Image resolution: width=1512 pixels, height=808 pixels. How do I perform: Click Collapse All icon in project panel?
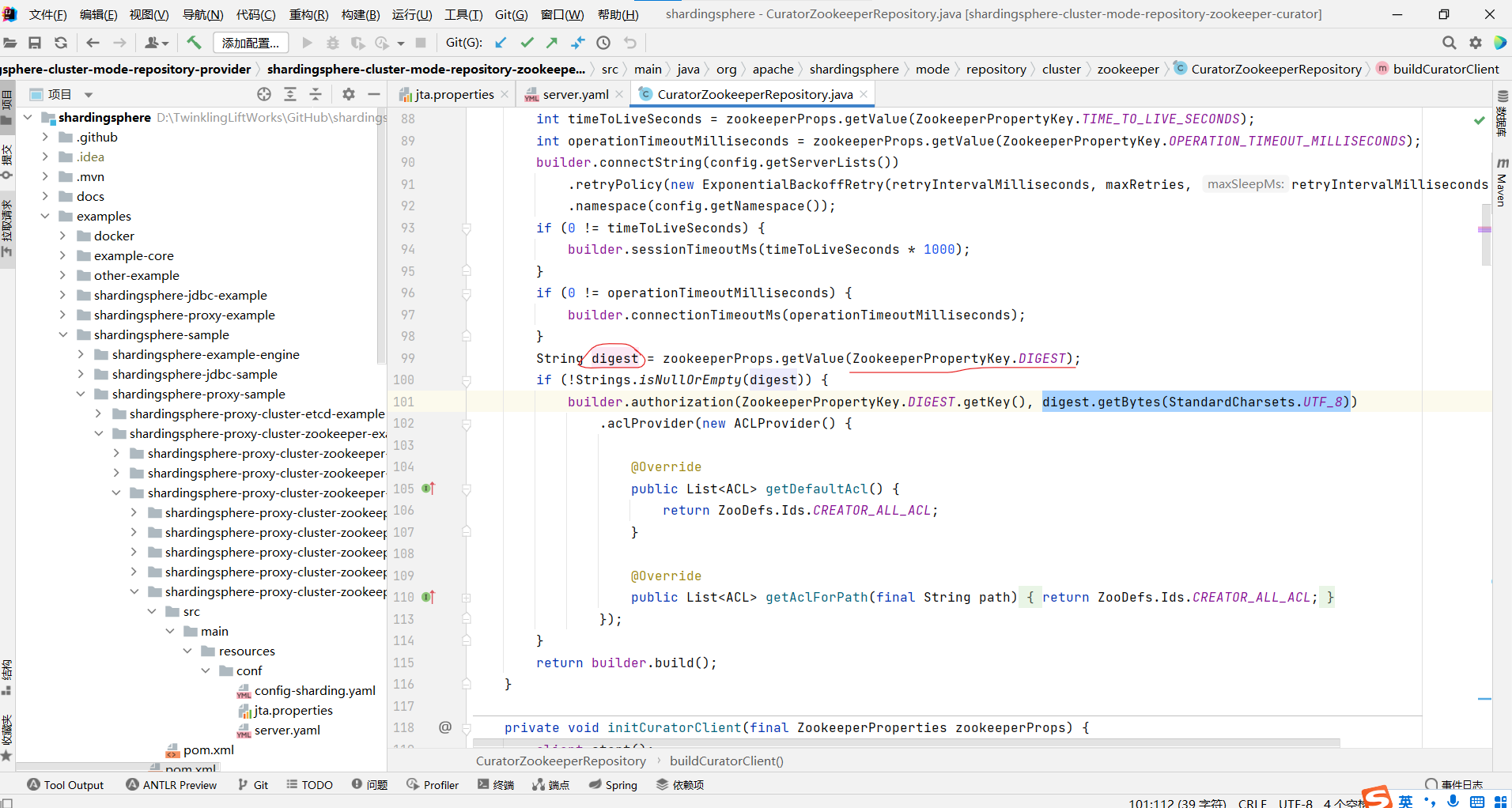tap(316, 94)
